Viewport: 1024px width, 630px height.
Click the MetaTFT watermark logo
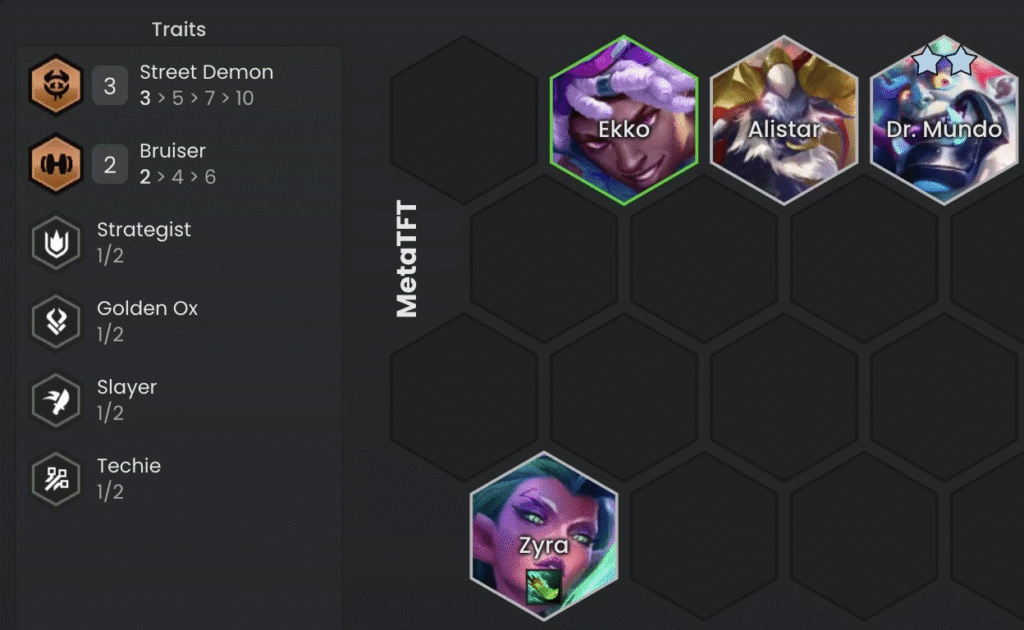click(407, 259)
